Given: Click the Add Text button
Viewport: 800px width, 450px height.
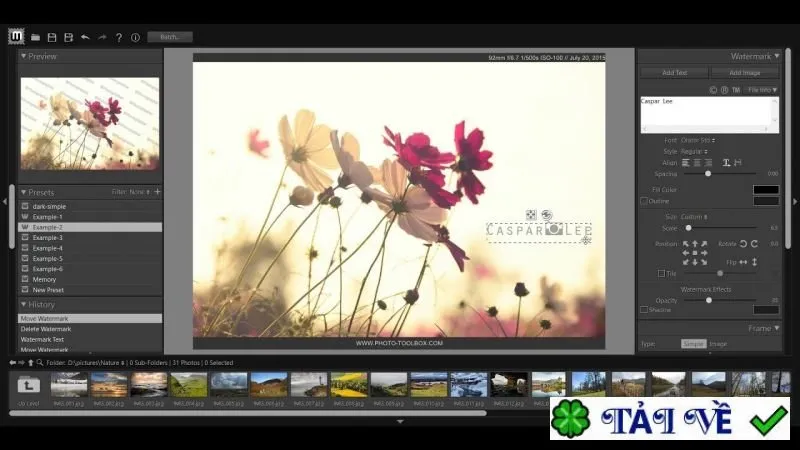Looking at the screenshot, I should pos(674,73).
